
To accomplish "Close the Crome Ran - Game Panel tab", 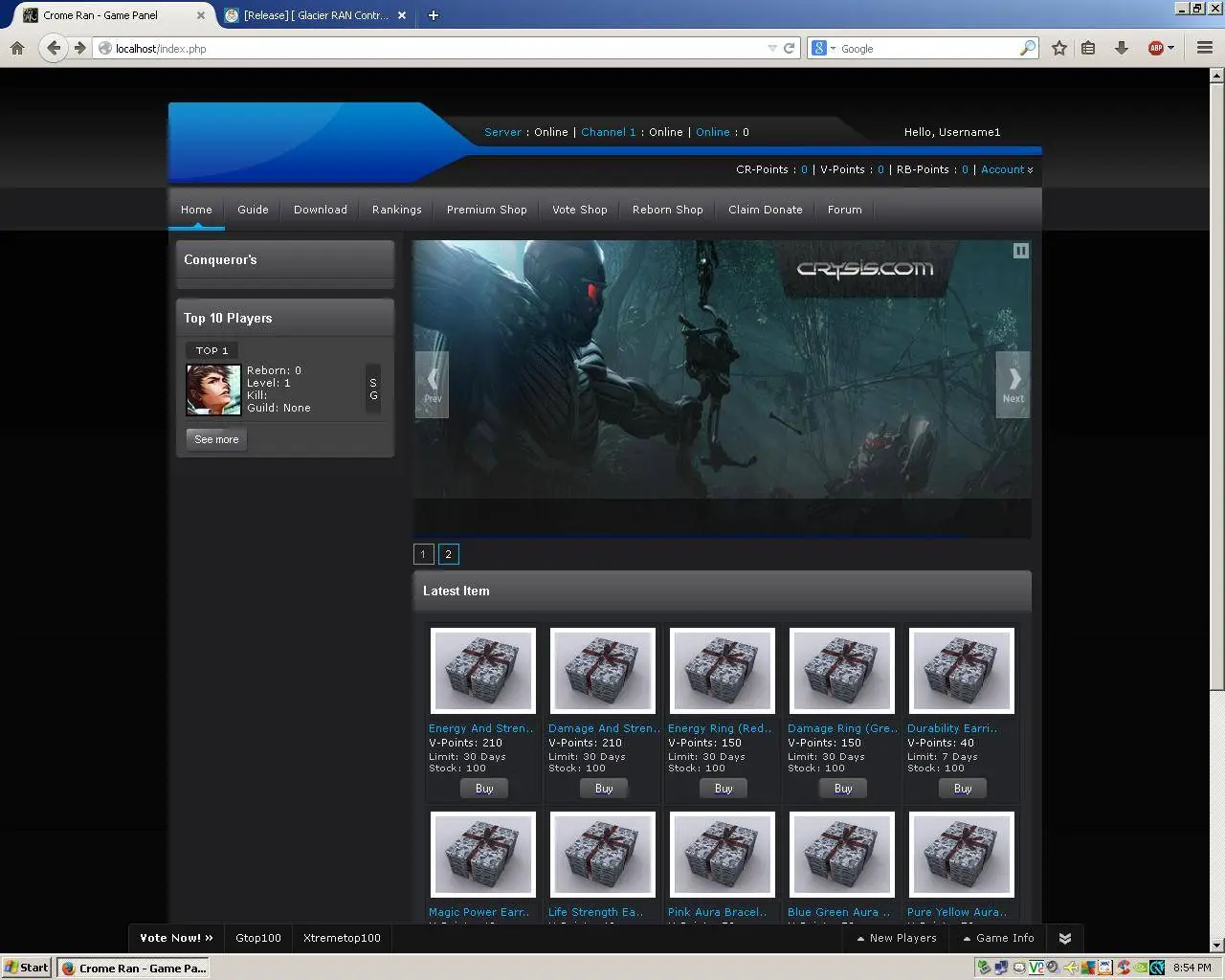I will tap(200, 15).
